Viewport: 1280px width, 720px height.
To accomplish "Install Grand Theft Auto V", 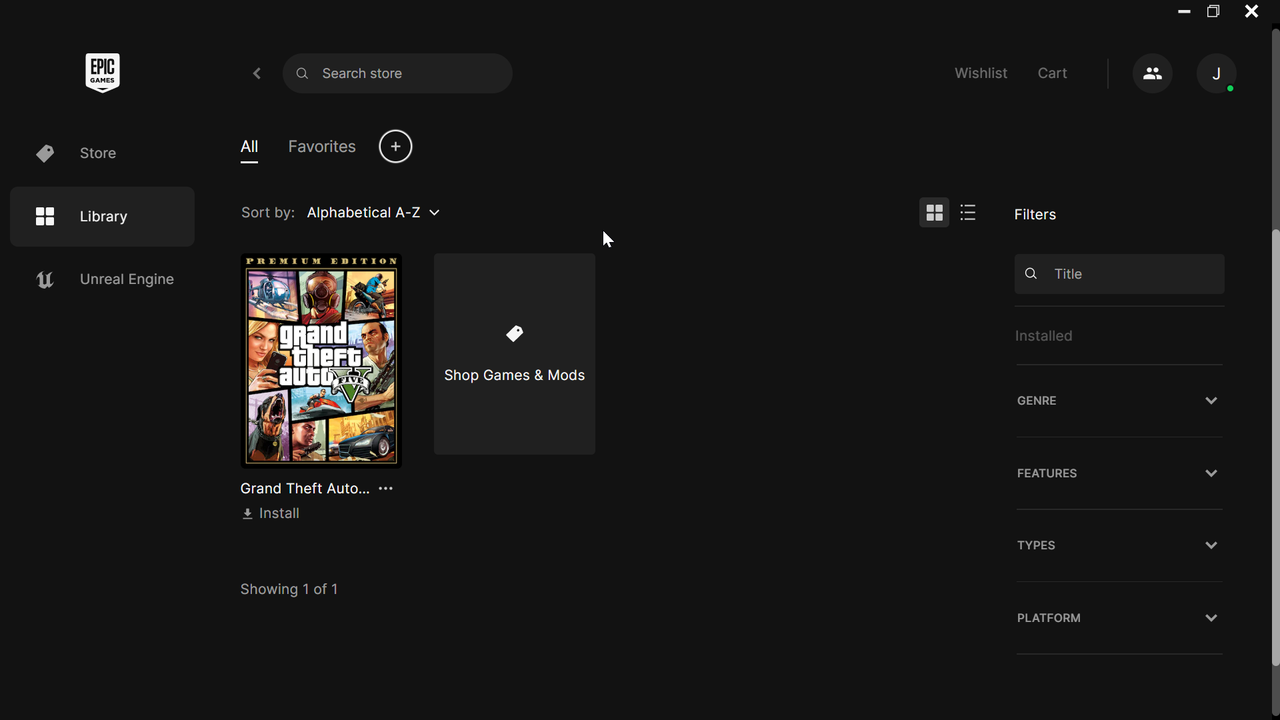I will [270, 513].
